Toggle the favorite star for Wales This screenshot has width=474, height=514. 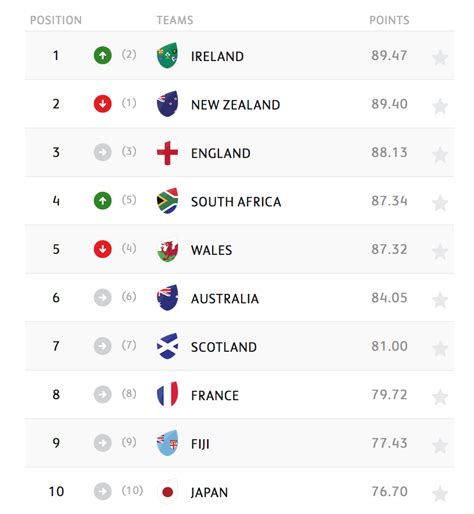coord(440,252)
